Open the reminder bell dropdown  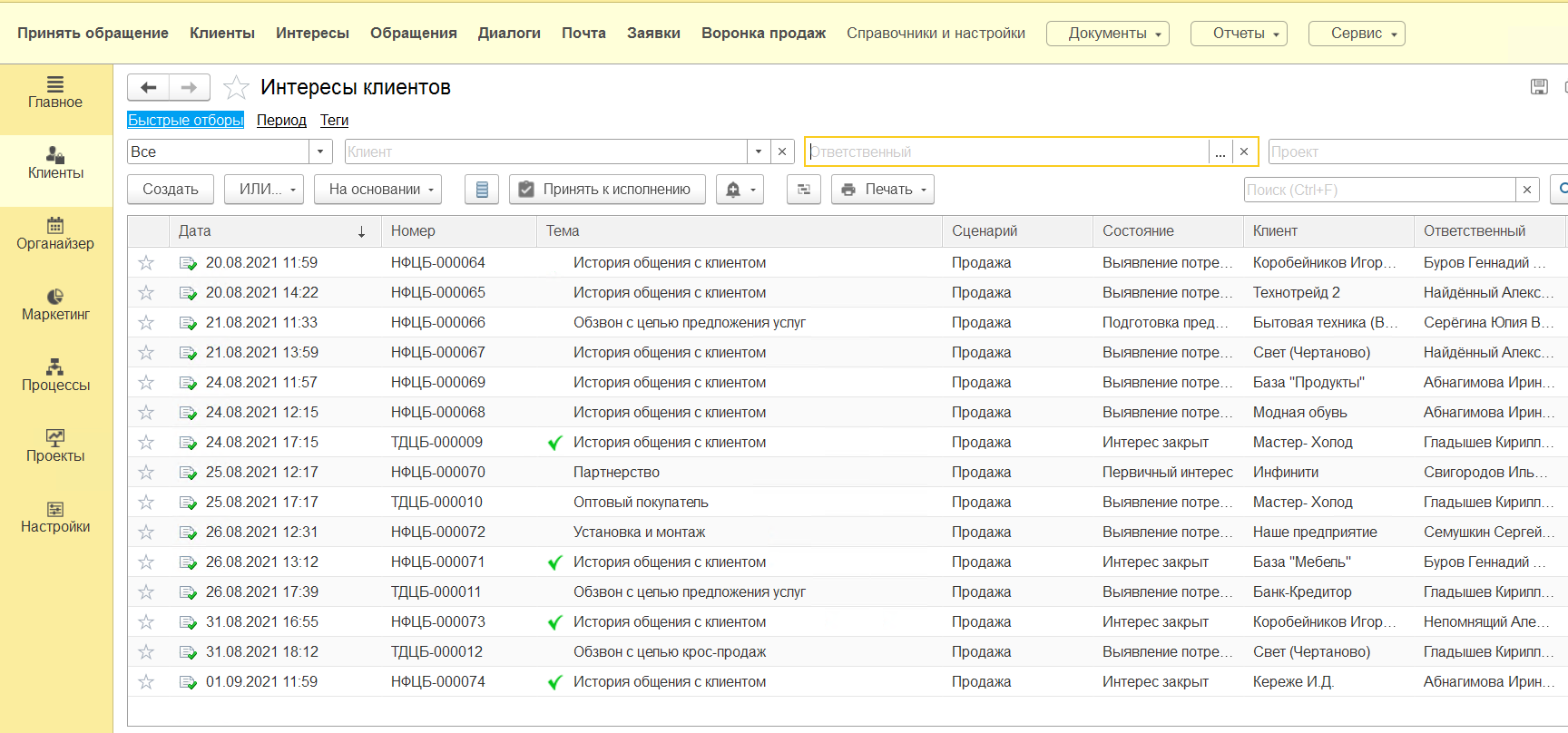(x=740, y=190)
